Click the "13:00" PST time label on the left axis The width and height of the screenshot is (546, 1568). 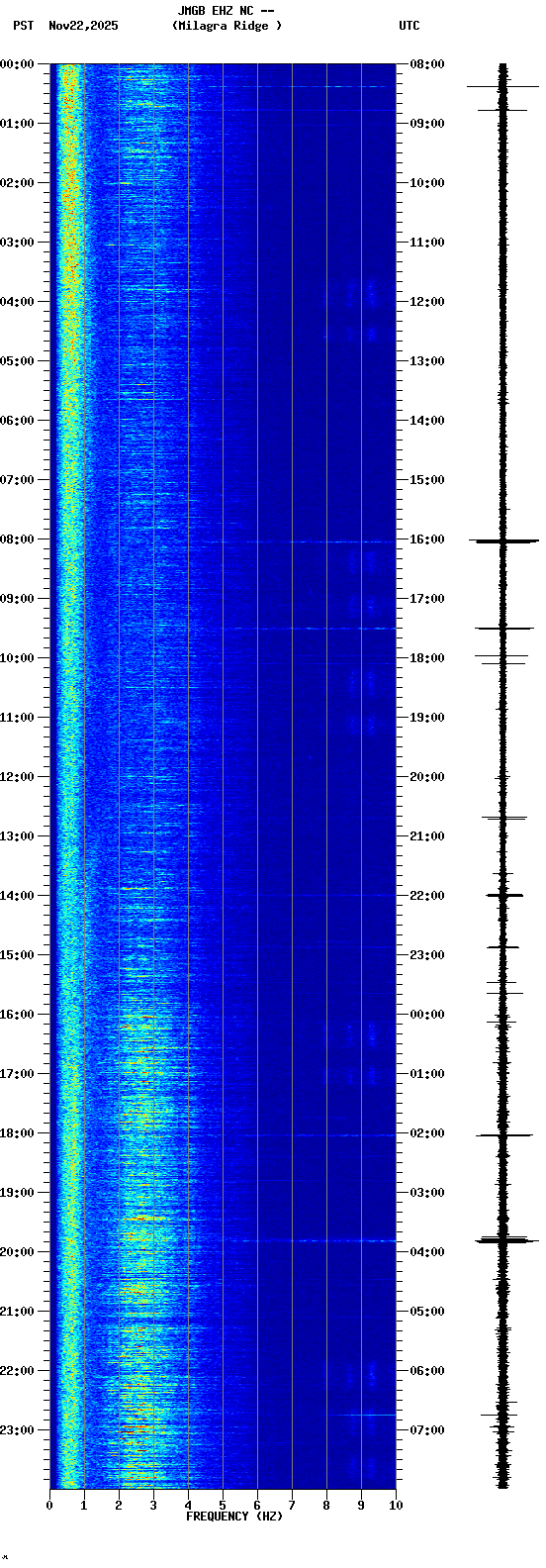[x=18, y=836]
